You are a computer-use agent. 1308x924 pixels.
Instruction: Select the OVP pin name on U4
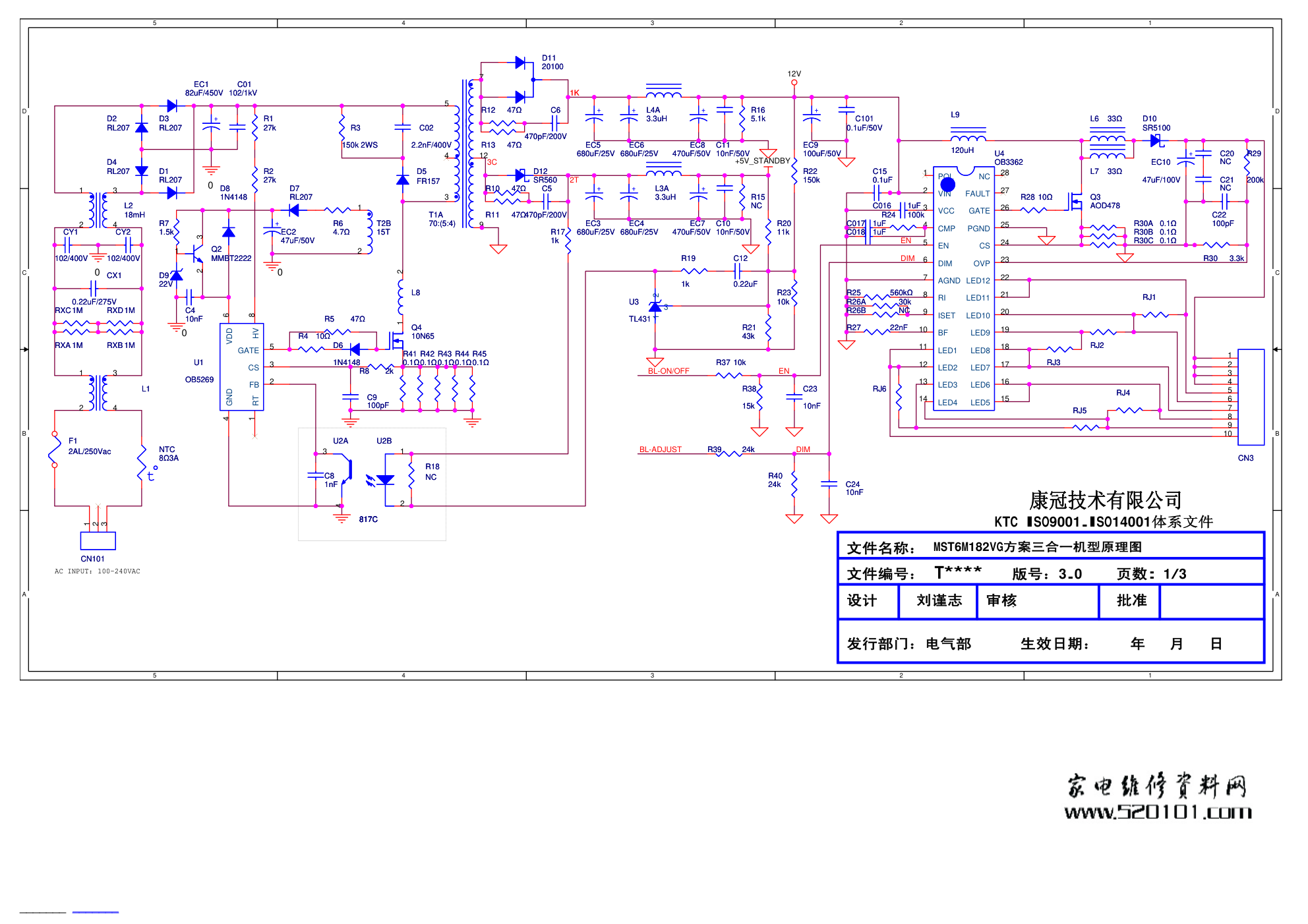982,264
